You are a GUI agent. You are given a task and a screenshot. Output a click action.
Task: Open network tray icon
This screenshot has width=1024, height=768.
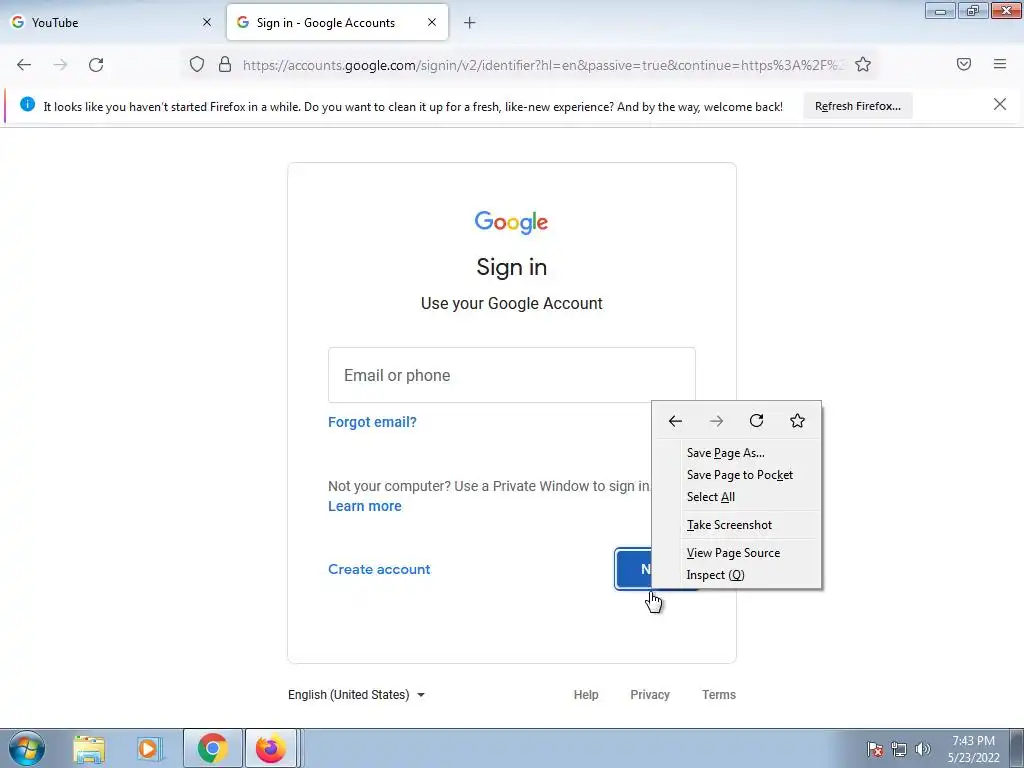point(899,749)
